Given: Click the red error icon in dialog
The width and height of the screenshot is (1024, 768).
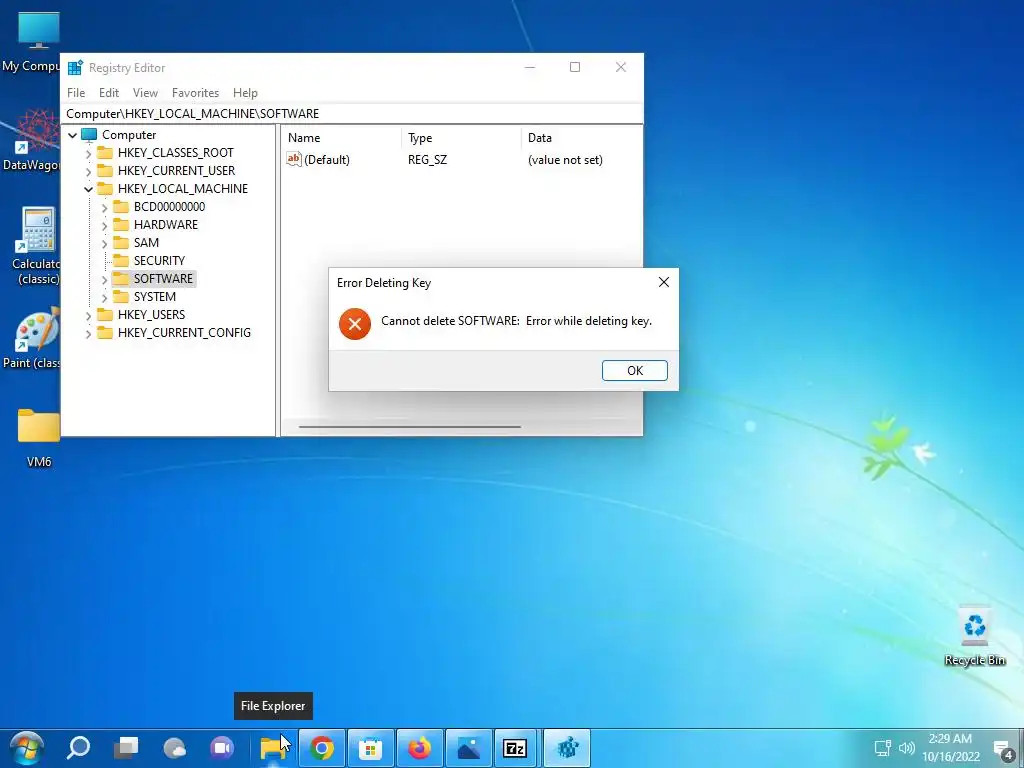Looking at the screenshot, I should point(355,324).
